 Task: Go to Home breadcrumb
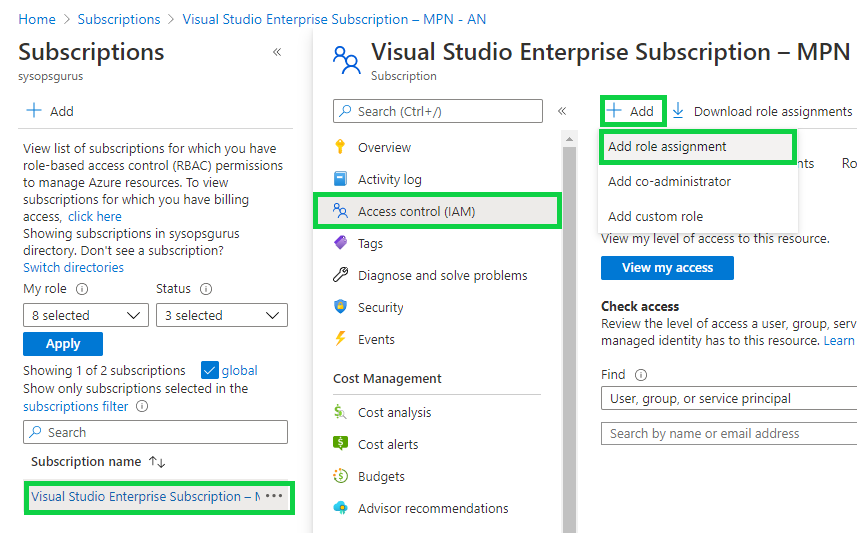click(x=37, y=19)
